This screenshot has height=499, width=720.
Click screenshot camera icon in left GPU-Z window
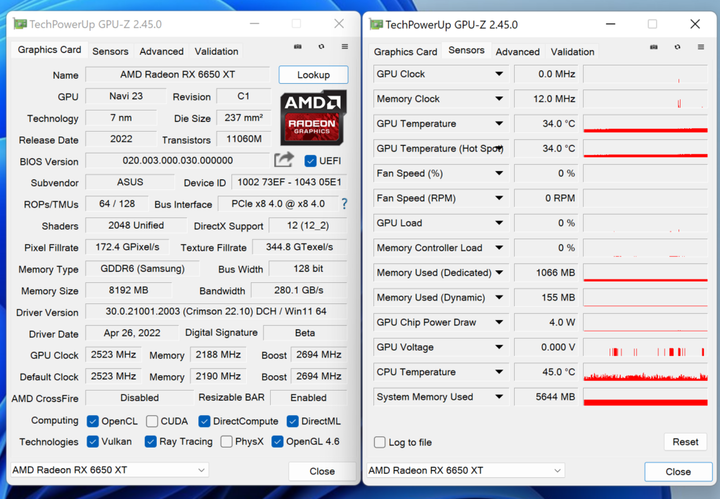[x=298, y=46]
